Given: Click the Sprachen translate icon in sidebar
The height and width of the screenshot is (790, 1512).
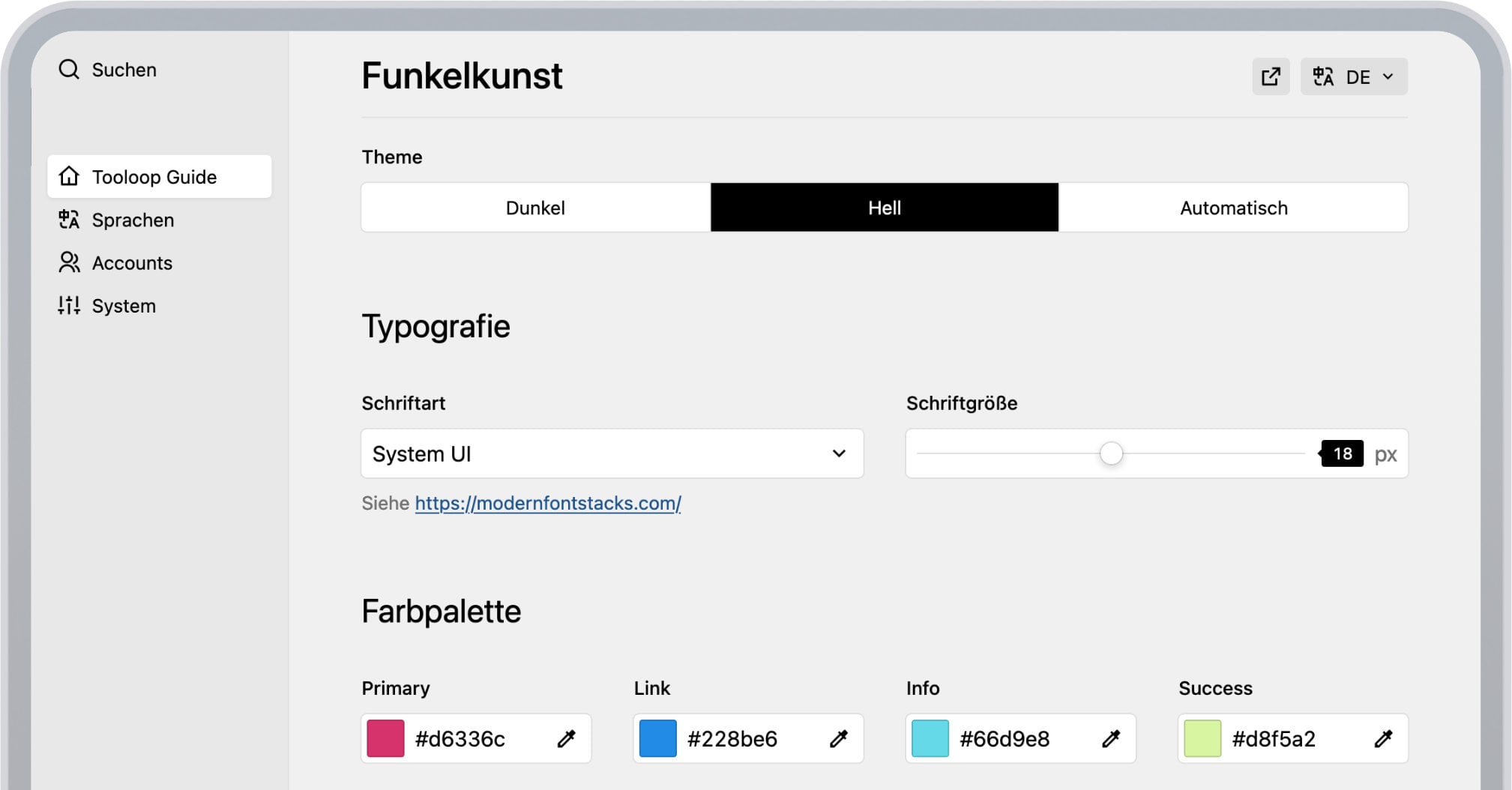Looking at the screenshot, I should point(69,220).
